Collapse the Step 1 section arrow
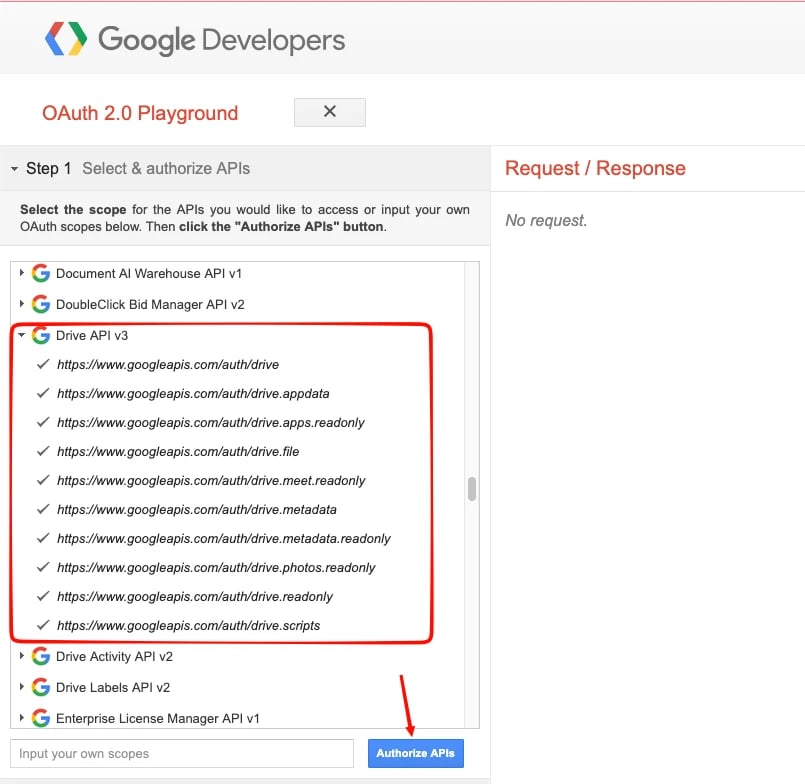Viewport: 805px width, 784px height. 14,168
